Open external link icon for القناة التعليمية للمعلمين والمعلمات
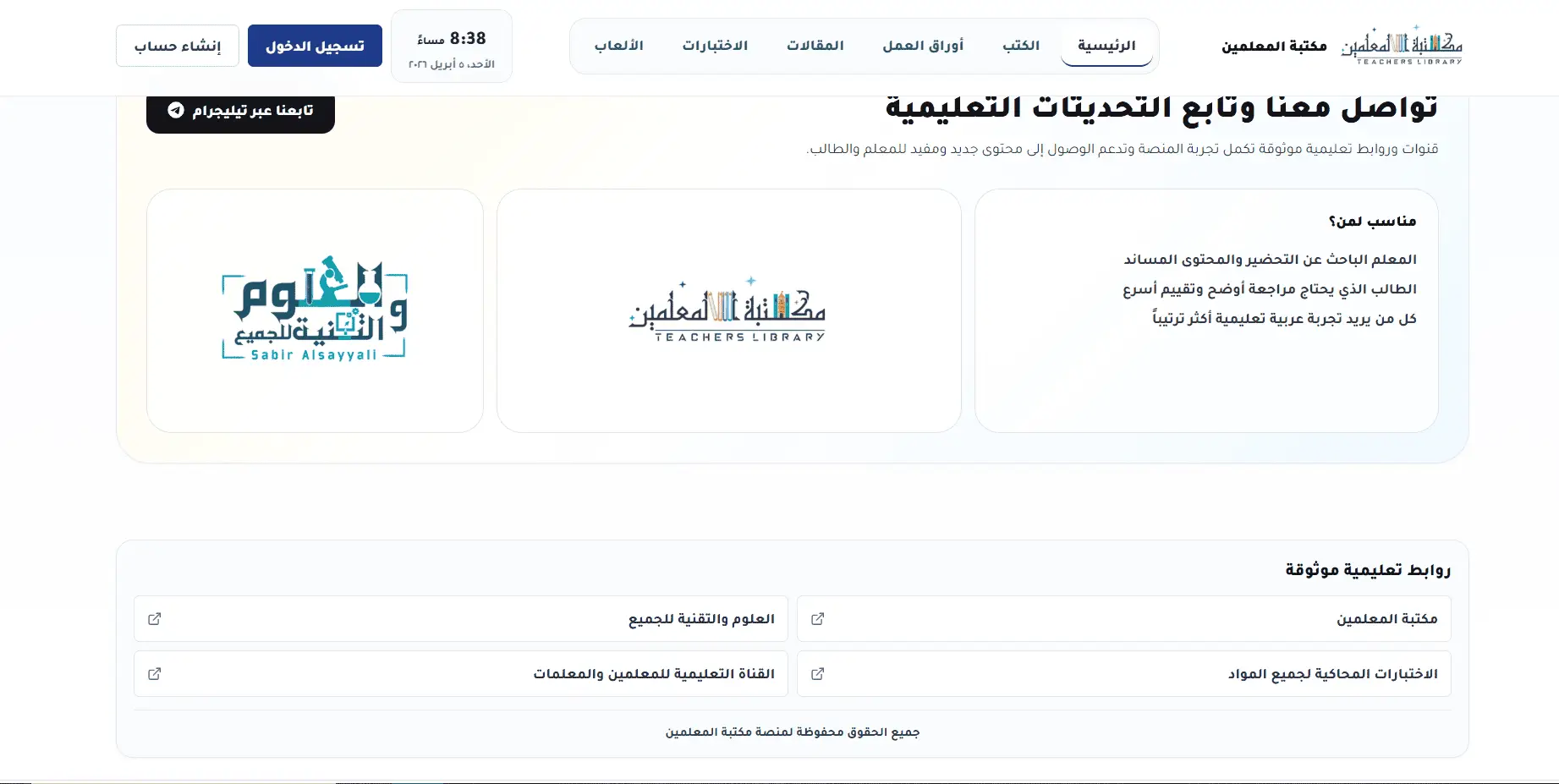The height and width of the screenshot is (784, 1559). tap(155, 674)
